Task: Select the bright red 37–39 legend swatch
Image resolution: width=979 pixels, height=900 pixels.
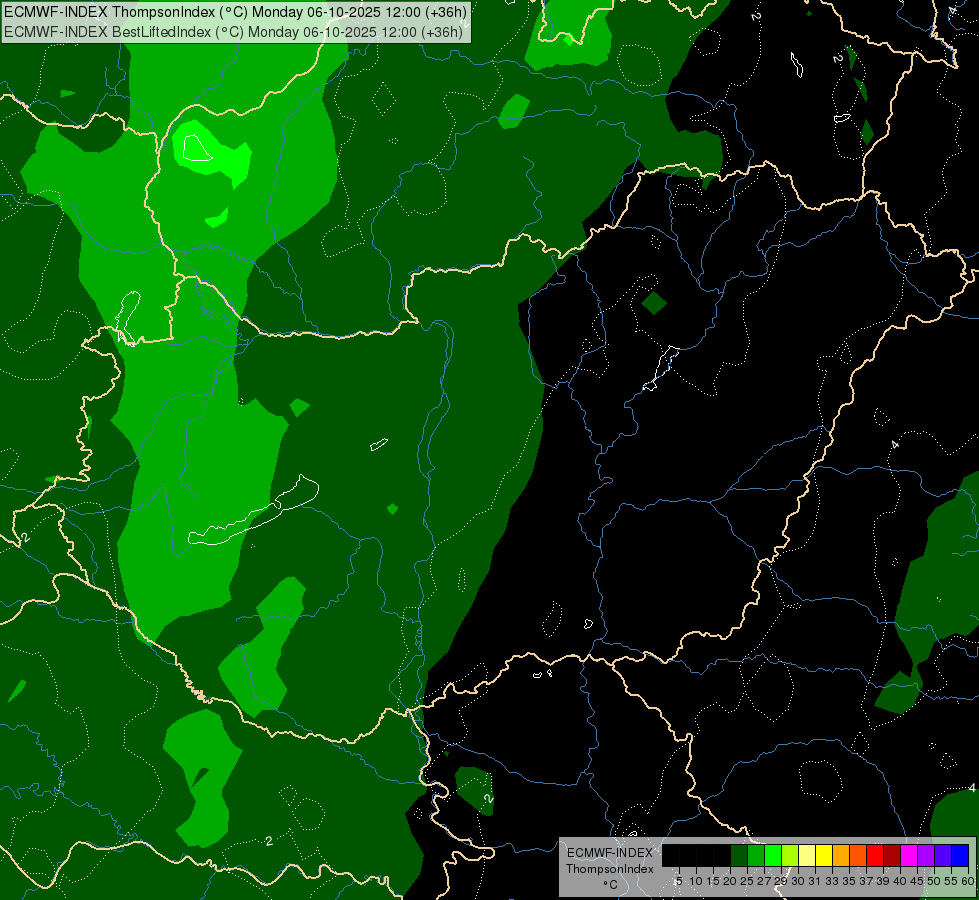Action: pos(875,855)
